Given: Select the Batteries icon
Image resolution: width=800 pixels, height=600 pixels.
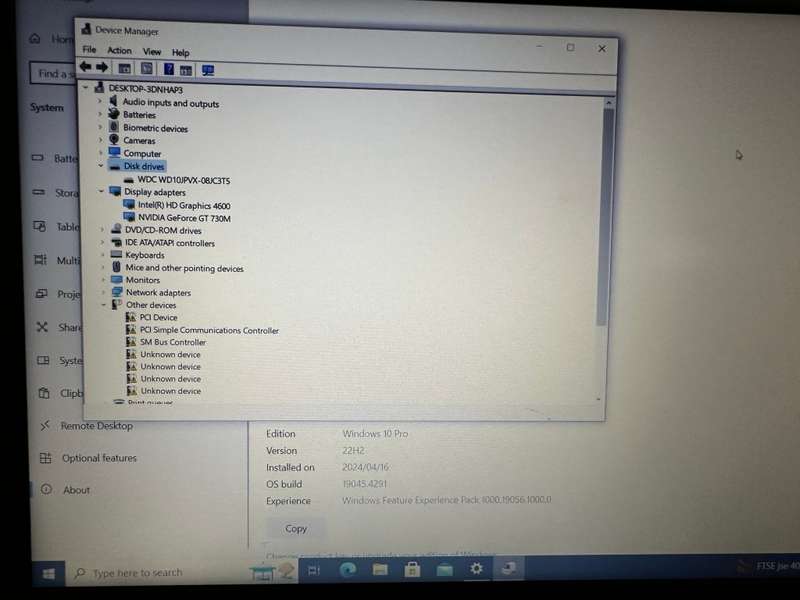Looking at the screenshot, I should [114, 114].
